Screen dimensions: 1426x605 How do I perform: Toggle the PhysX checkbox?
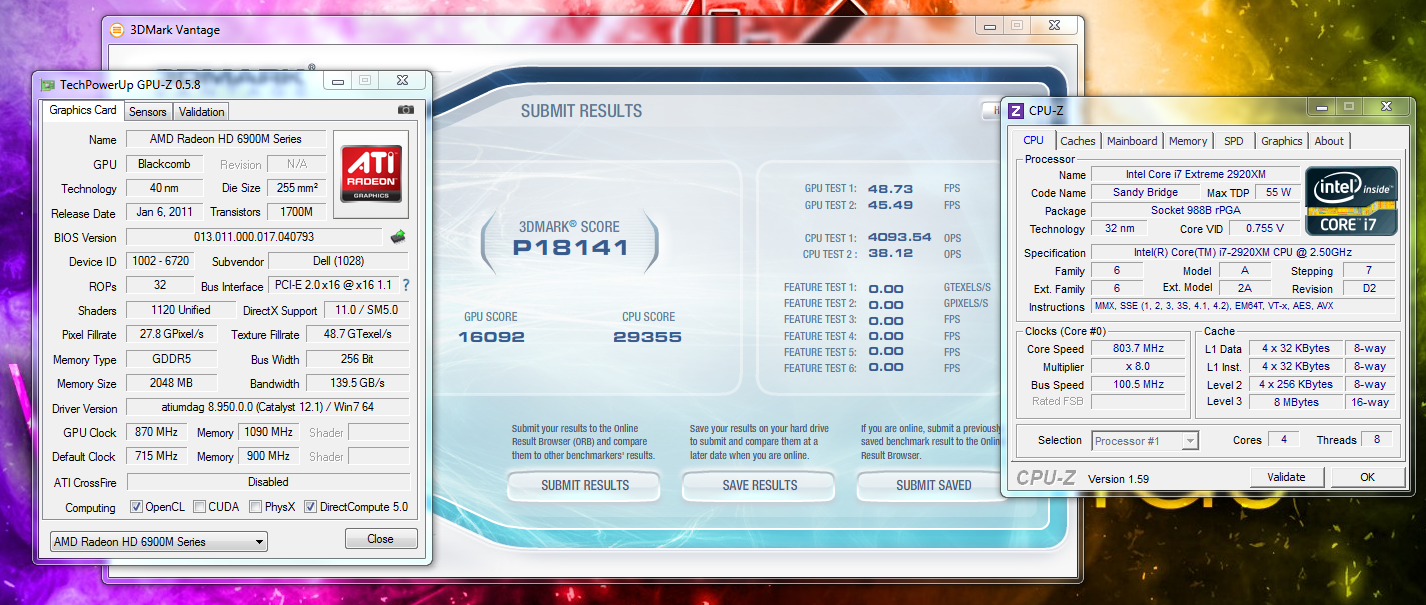tap(255, 507)
